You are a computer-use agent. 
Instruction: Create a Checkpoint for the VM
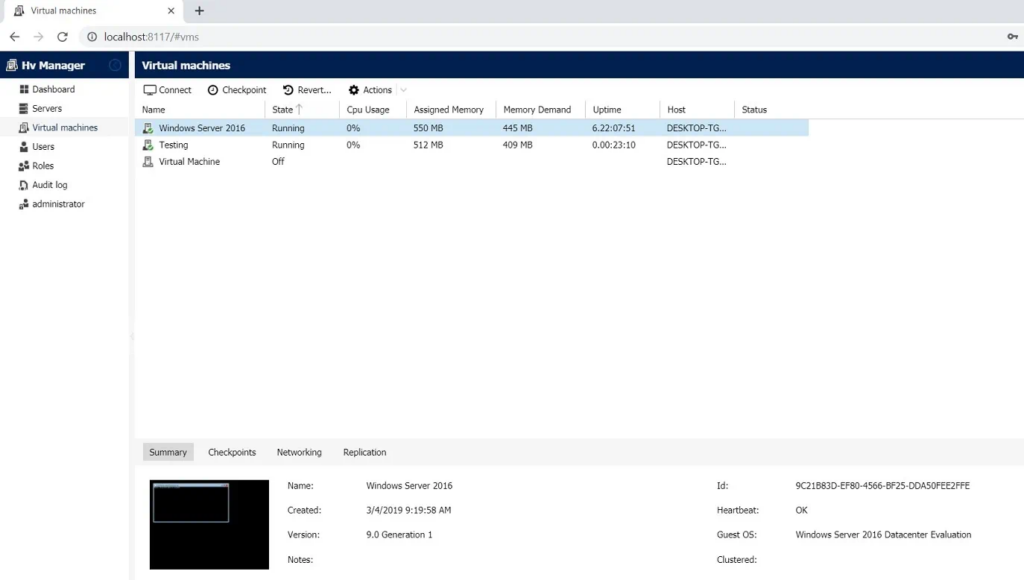[x=236, y=89]
